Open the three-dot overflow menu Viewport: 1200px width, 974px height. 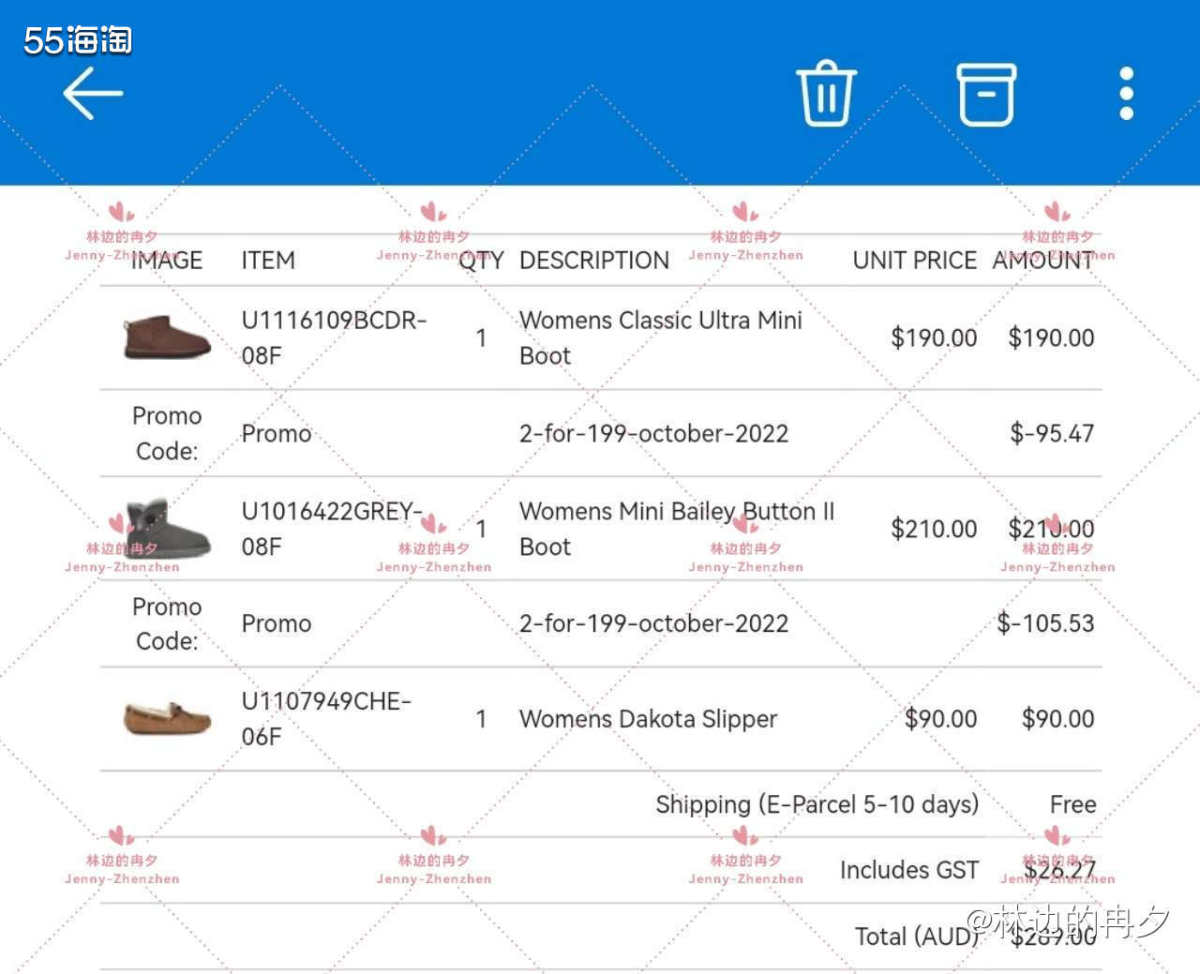pos(1126,94)
